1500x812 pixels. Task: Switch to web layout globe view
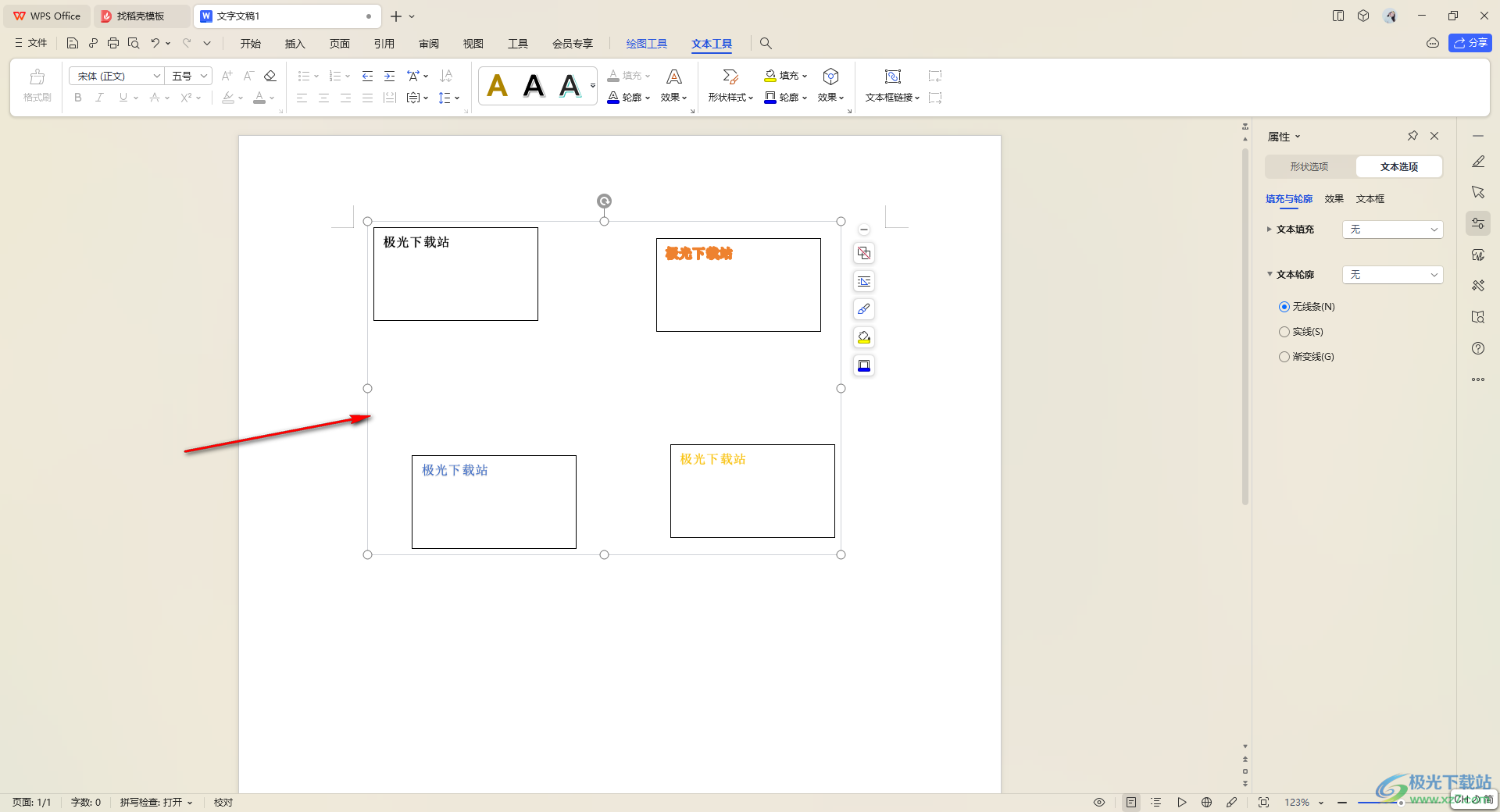(x=1206, y=802)
